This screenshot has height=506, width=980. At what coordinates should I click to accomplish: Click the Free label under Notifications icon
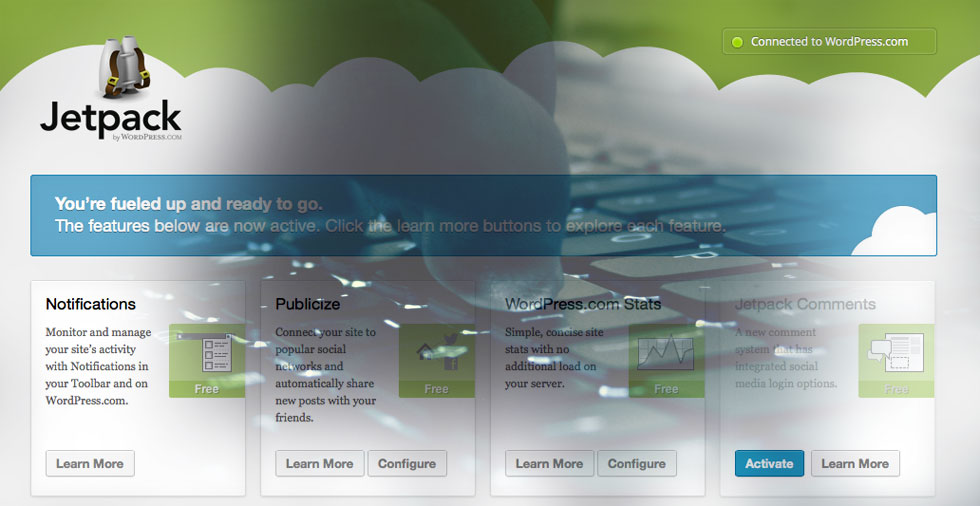pos(207,389)
